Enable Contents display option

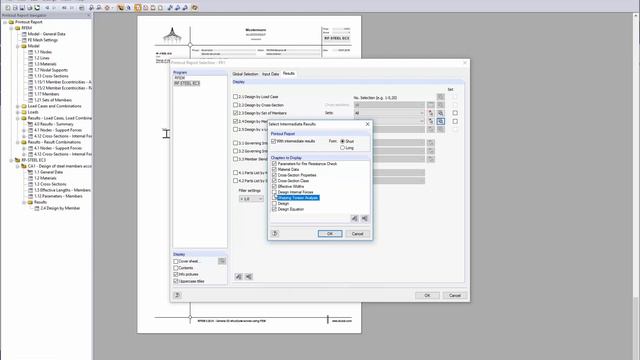click(176, 268)
